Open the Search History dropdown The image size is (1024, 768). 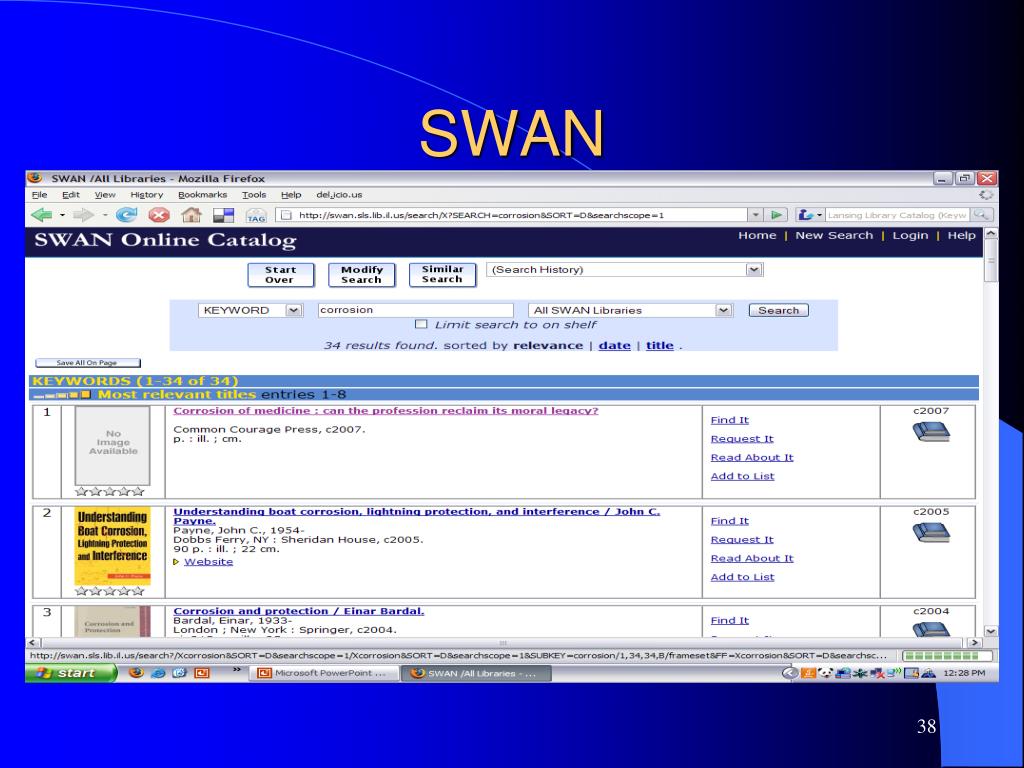(754, 269)
